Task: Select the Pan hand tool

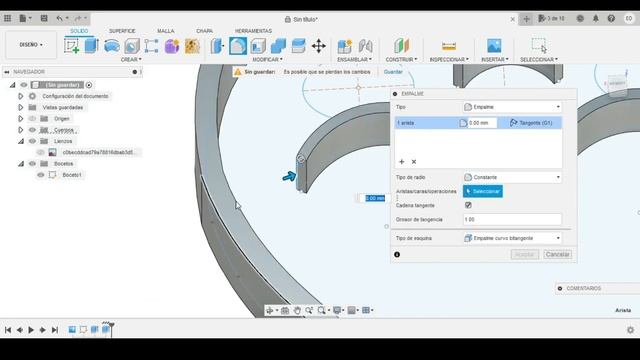Action: click(x=297, y=310)
